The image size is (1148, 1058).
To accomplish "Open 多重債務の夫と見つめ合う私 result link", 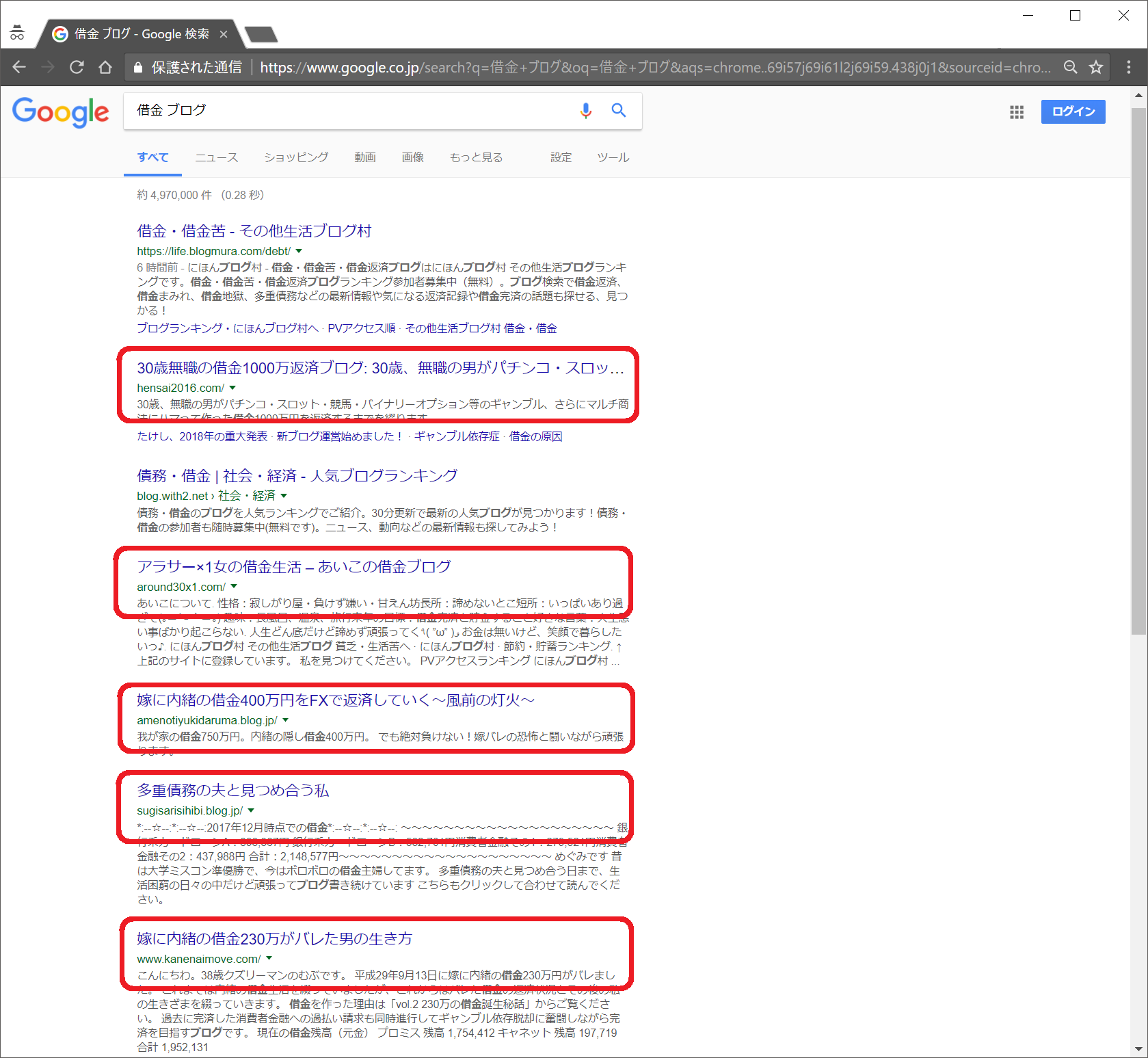I will click(x=232, y=791).
